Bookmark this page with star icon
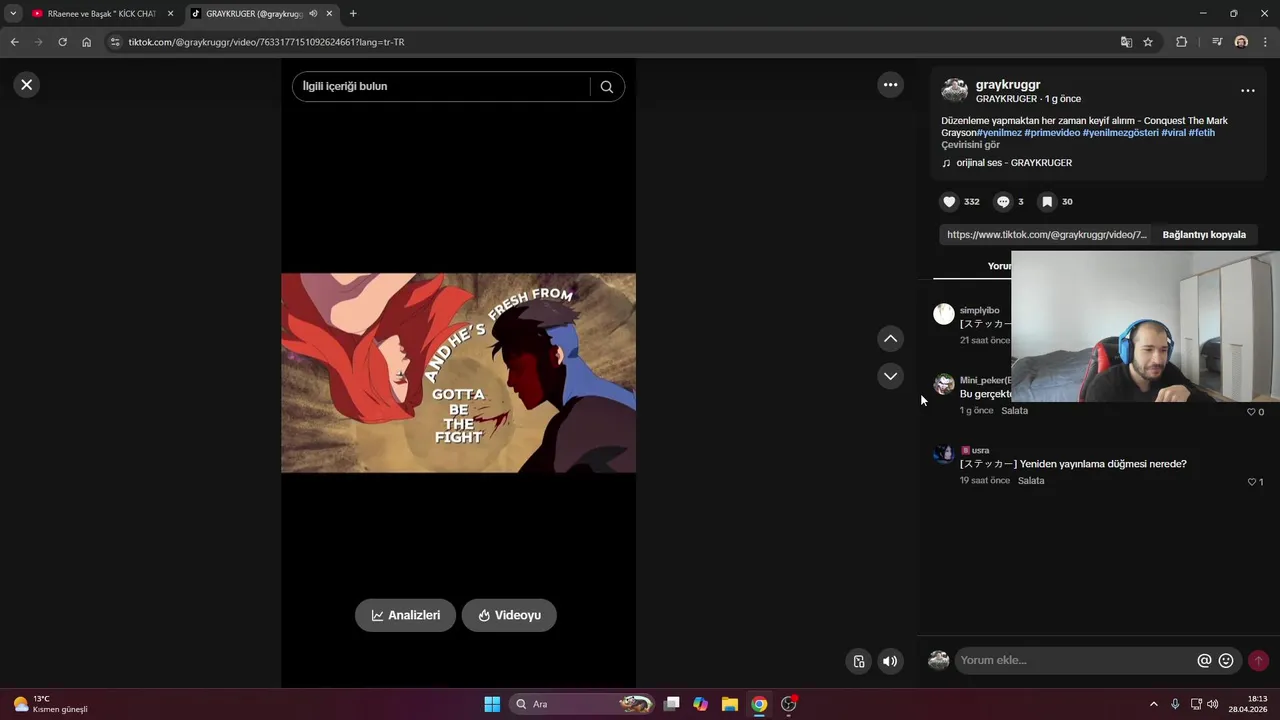The height and width of the screenshot is (720, 1280). tap(1148, 42)
